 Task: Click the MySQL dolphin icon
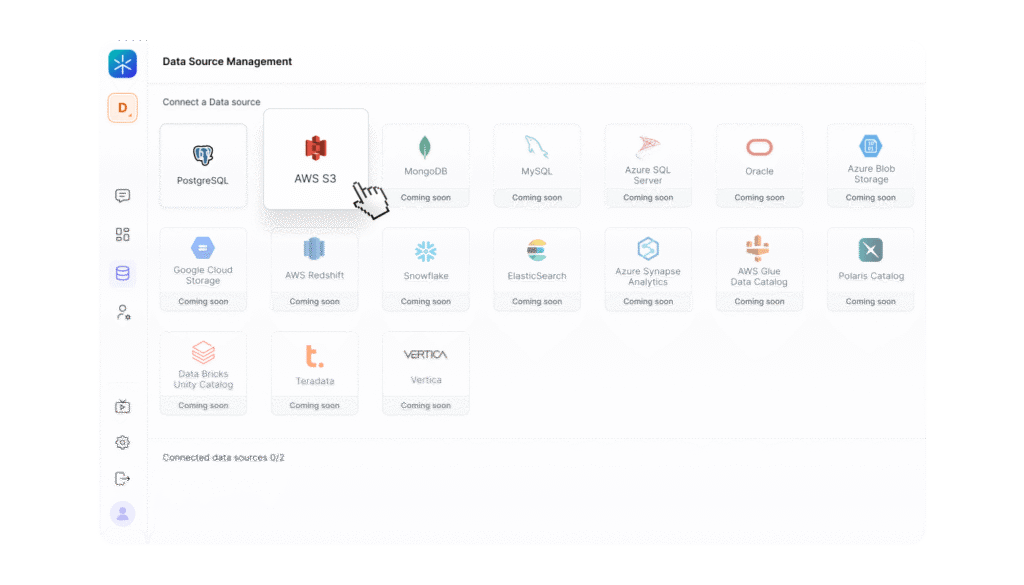pos(536,147)
